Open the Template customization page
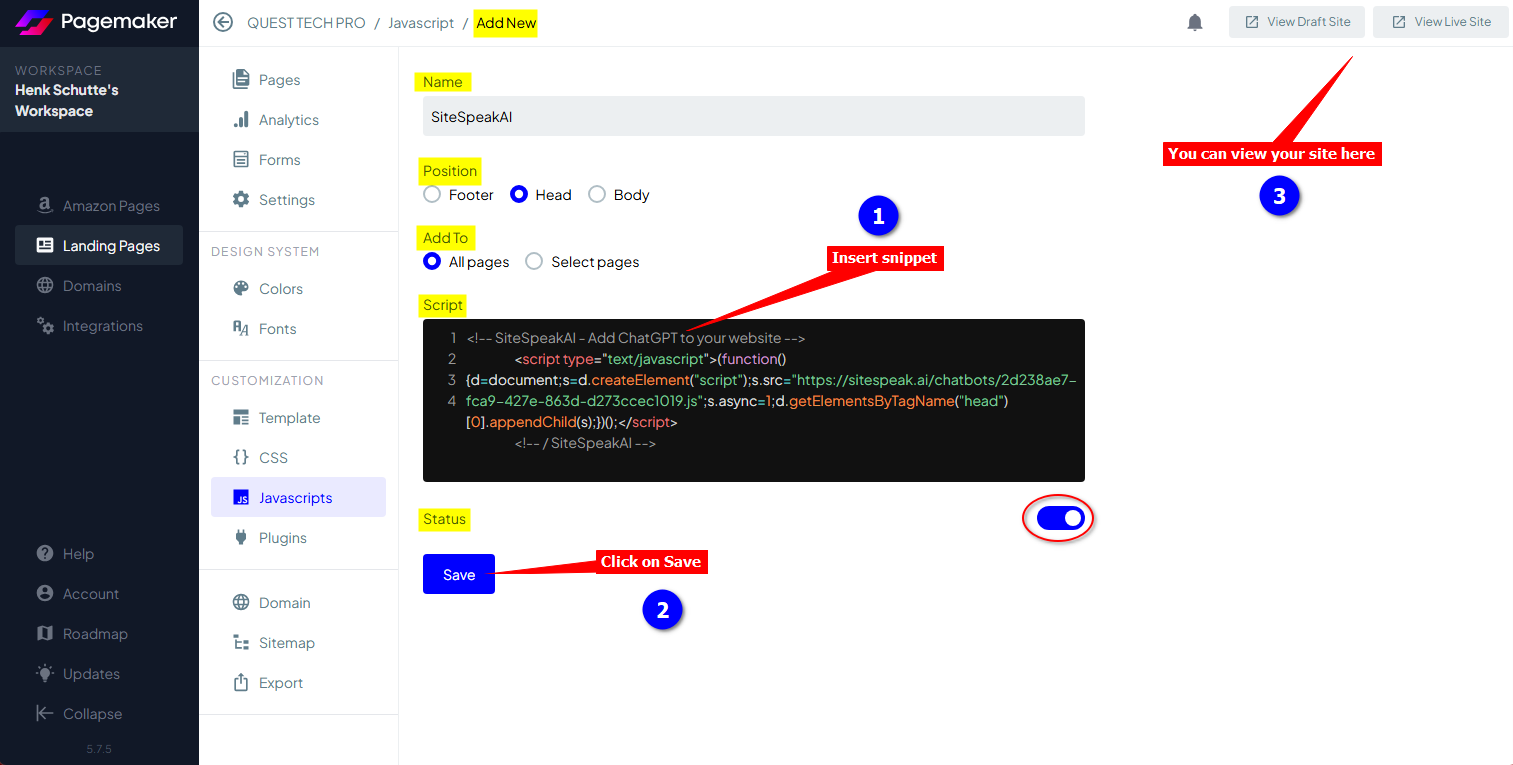Screen dimensions: 1513x765 tap(298, 418)
